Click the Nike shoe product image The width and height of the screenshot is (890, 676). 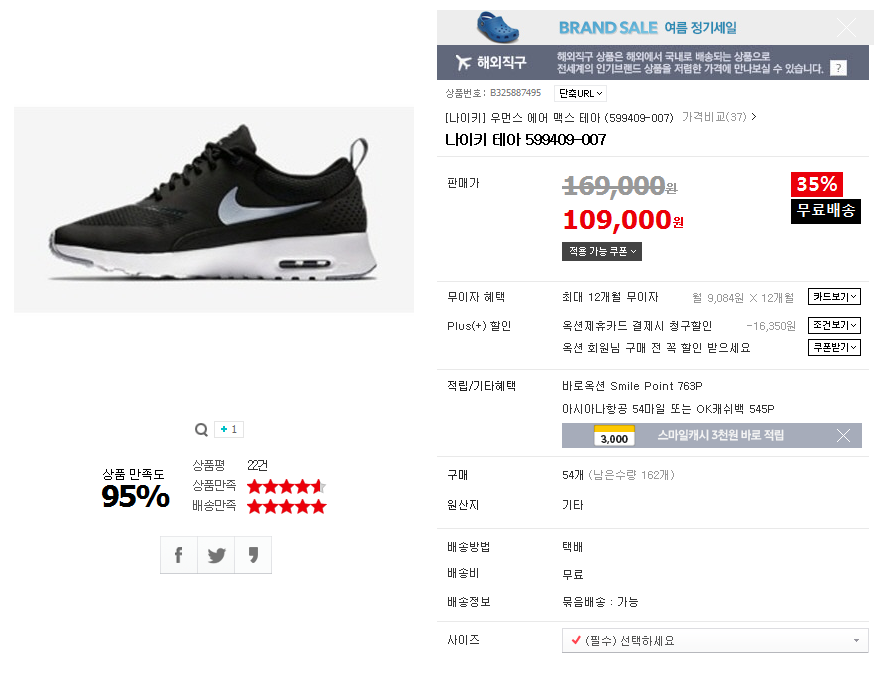tap(214, 210)
